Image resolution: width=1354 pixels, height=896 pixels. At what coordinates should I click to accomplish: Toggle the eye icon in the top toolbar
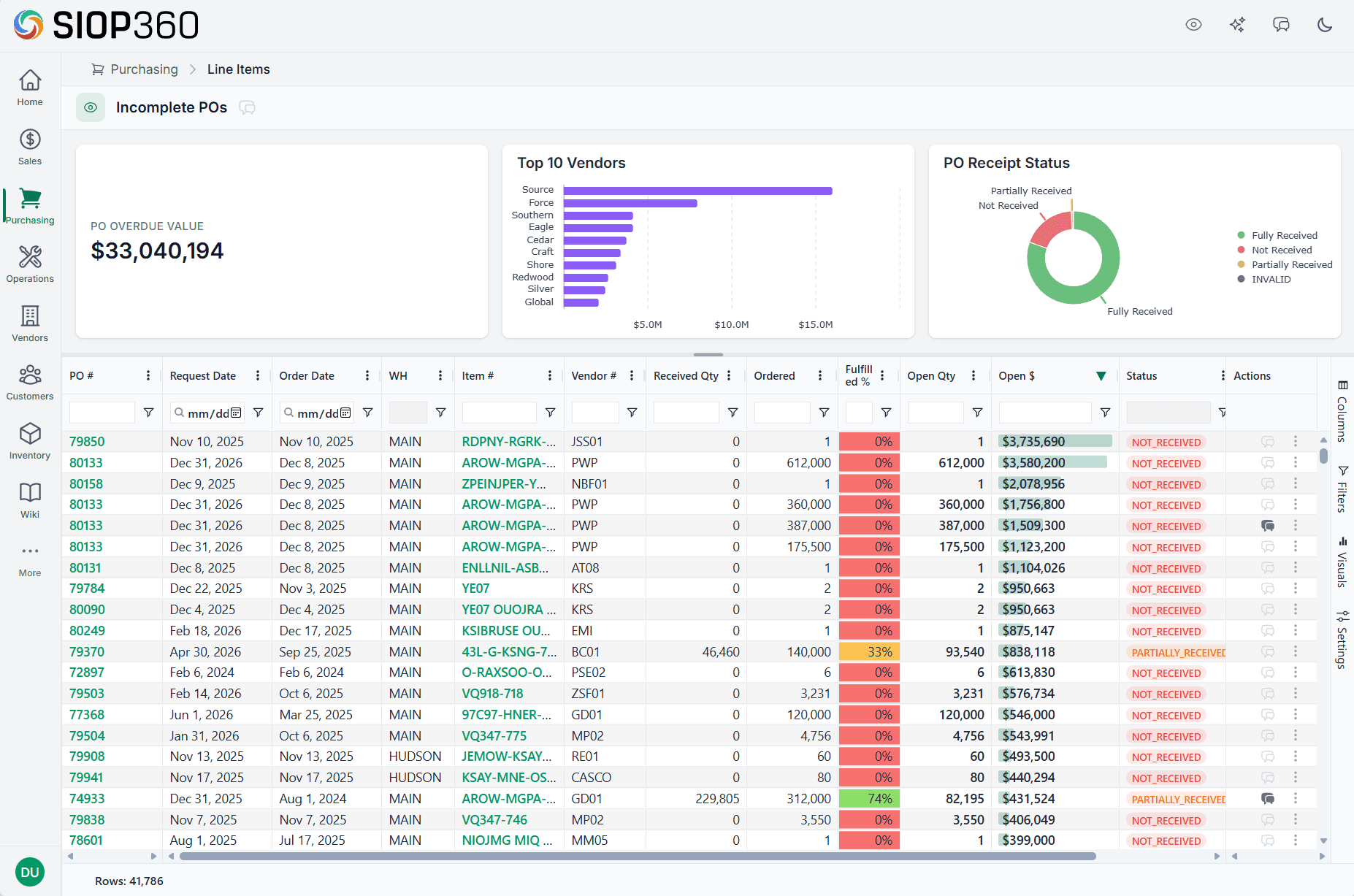1194,24
